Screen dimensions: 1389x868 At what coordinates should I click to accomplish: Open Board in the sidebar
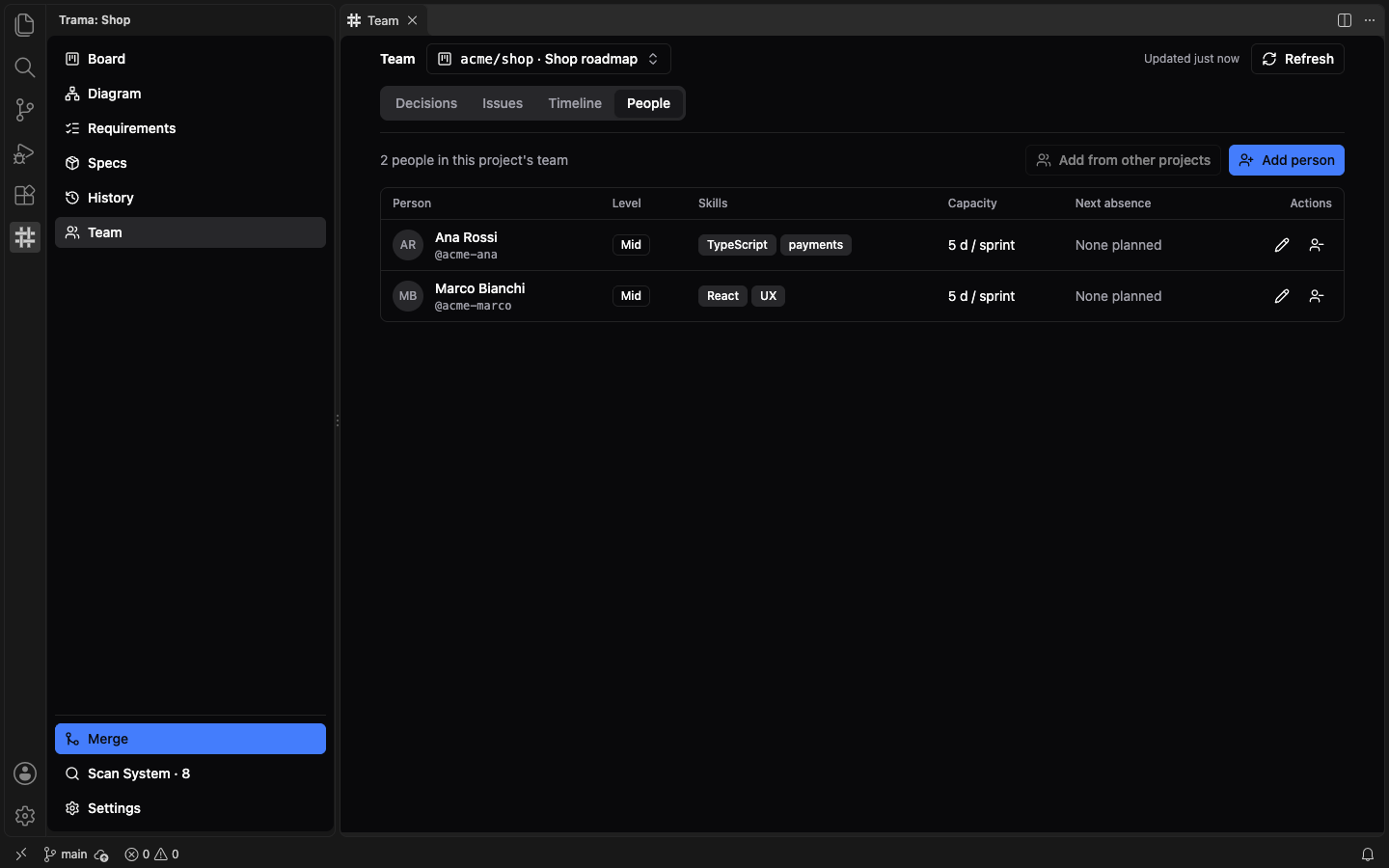[190, 59]
